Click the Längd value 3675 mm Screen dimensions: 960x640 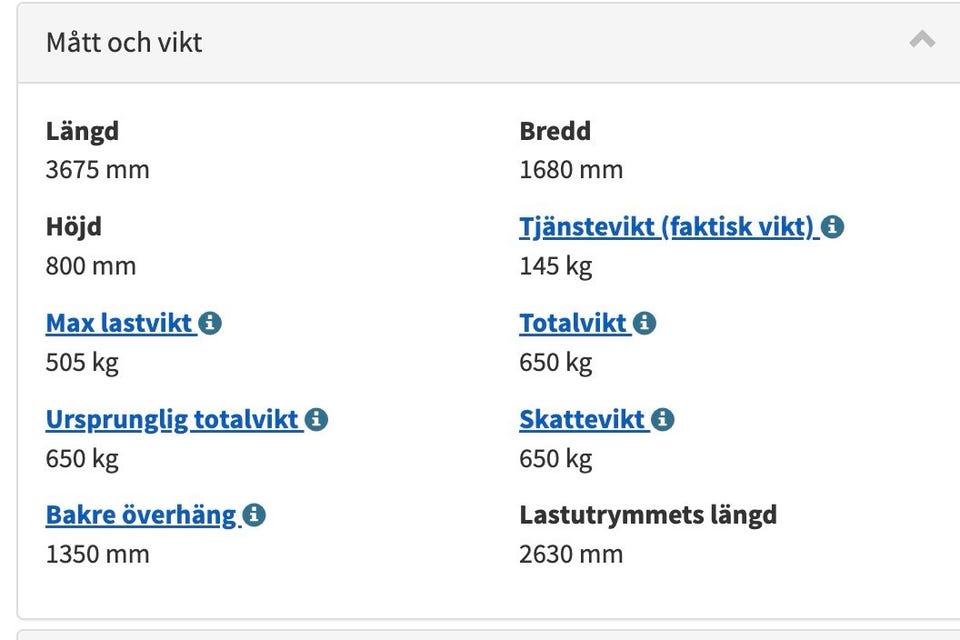click(x=98, y=170)
